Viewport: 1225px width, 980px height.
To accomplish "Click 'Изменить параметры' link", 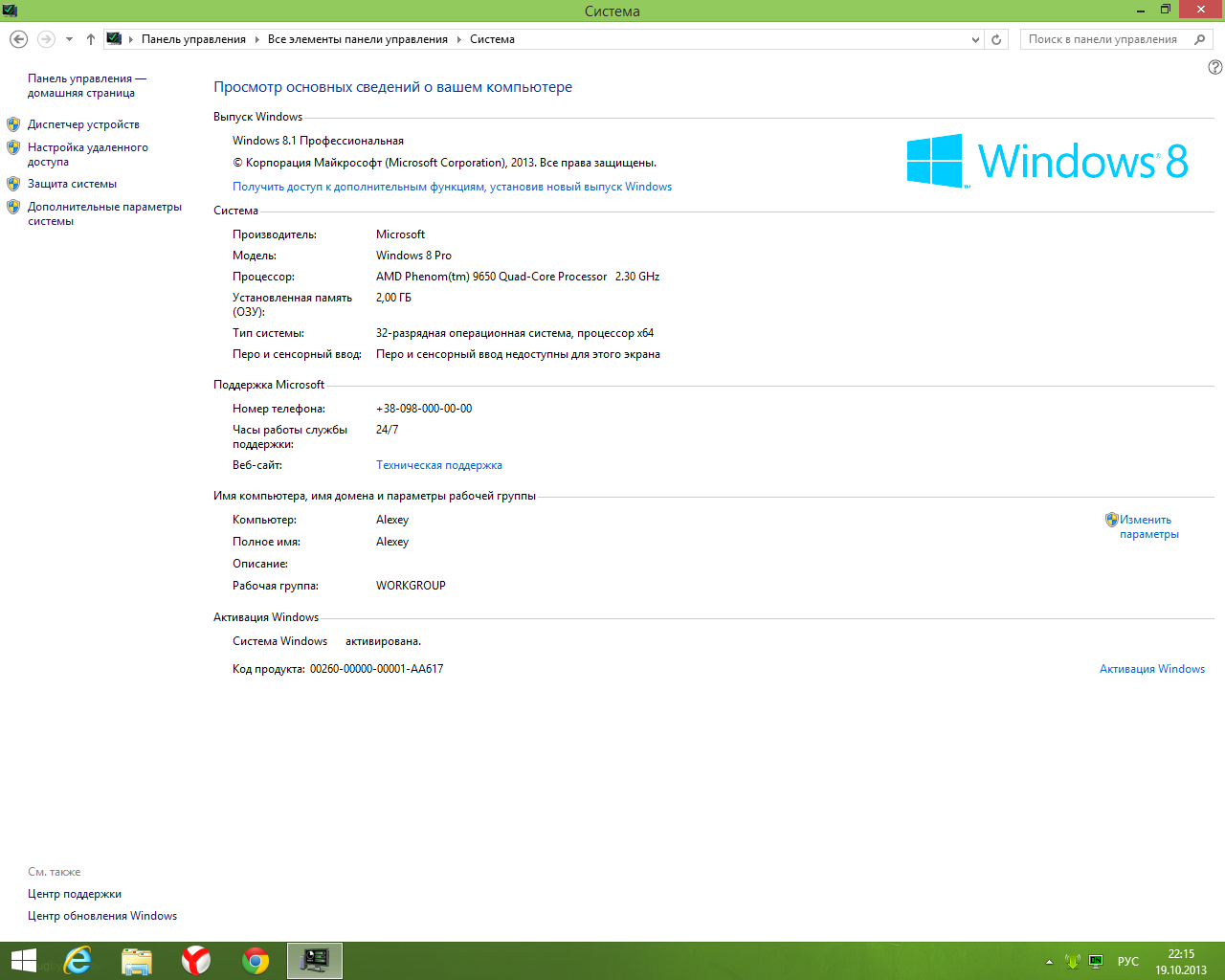I will click(1149, 527).
